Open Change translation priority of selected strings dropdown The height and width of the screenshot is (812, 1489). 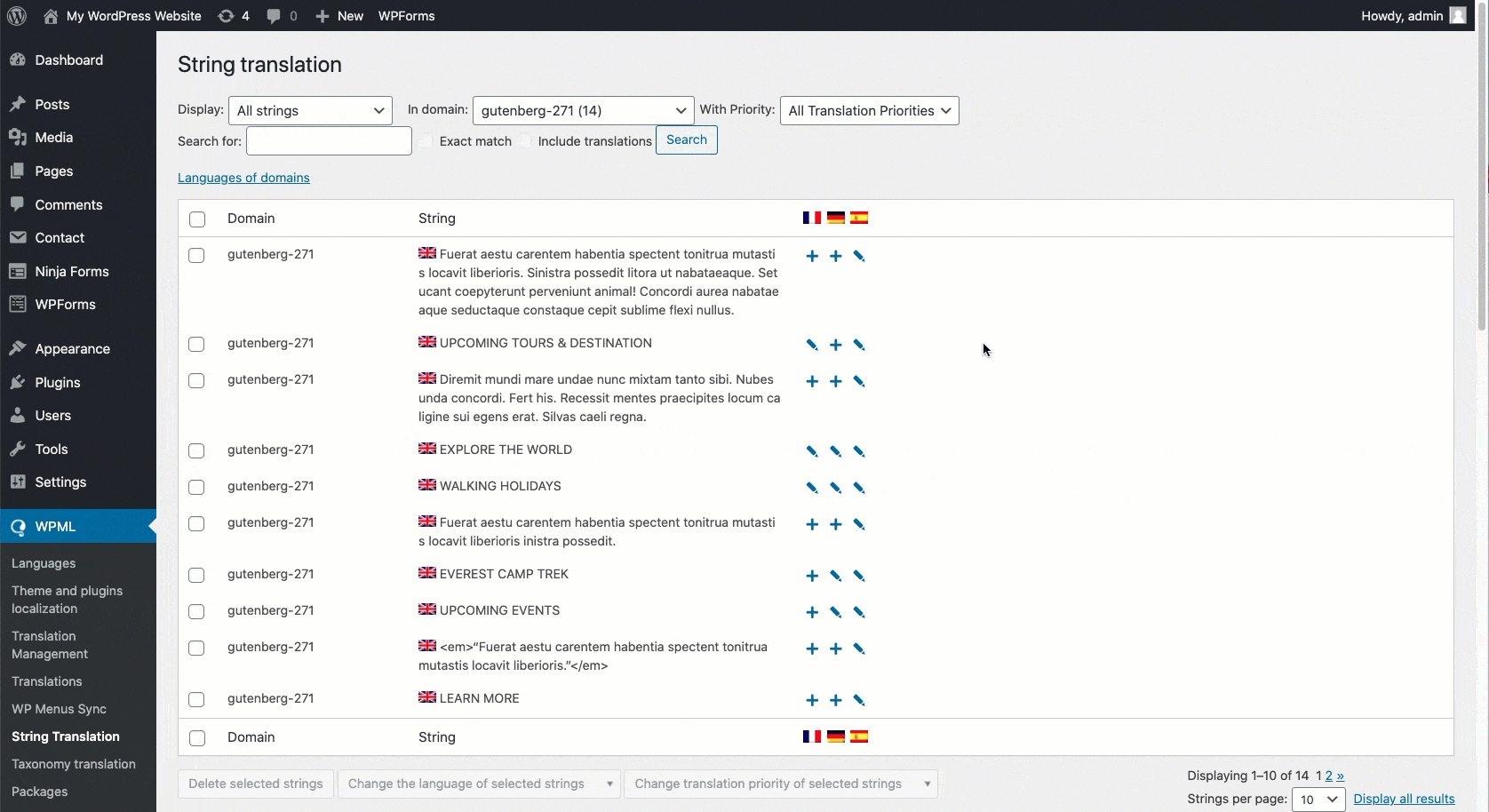(x=781, y=784)
